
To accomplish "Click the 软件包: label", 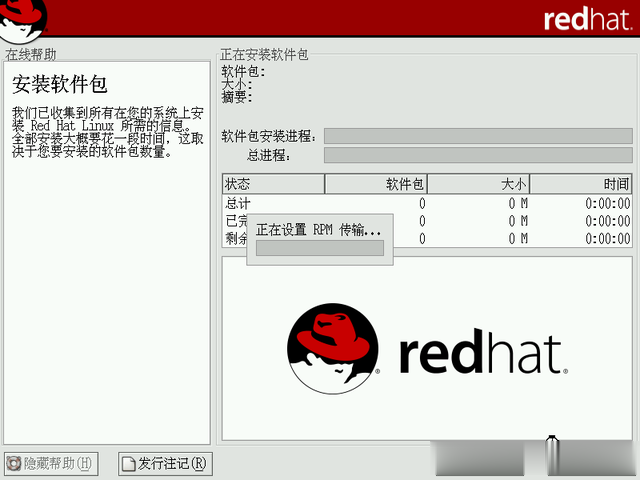I will tap(243, 71).
